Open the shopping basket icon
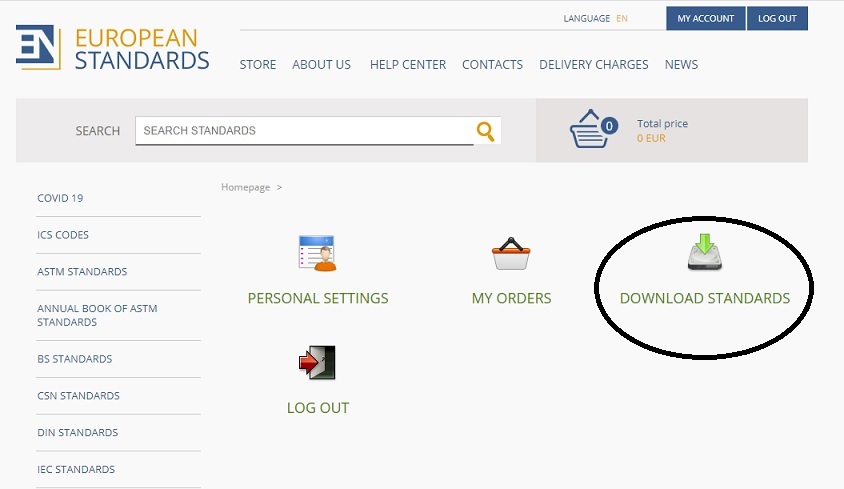 [x=593, y=129]
